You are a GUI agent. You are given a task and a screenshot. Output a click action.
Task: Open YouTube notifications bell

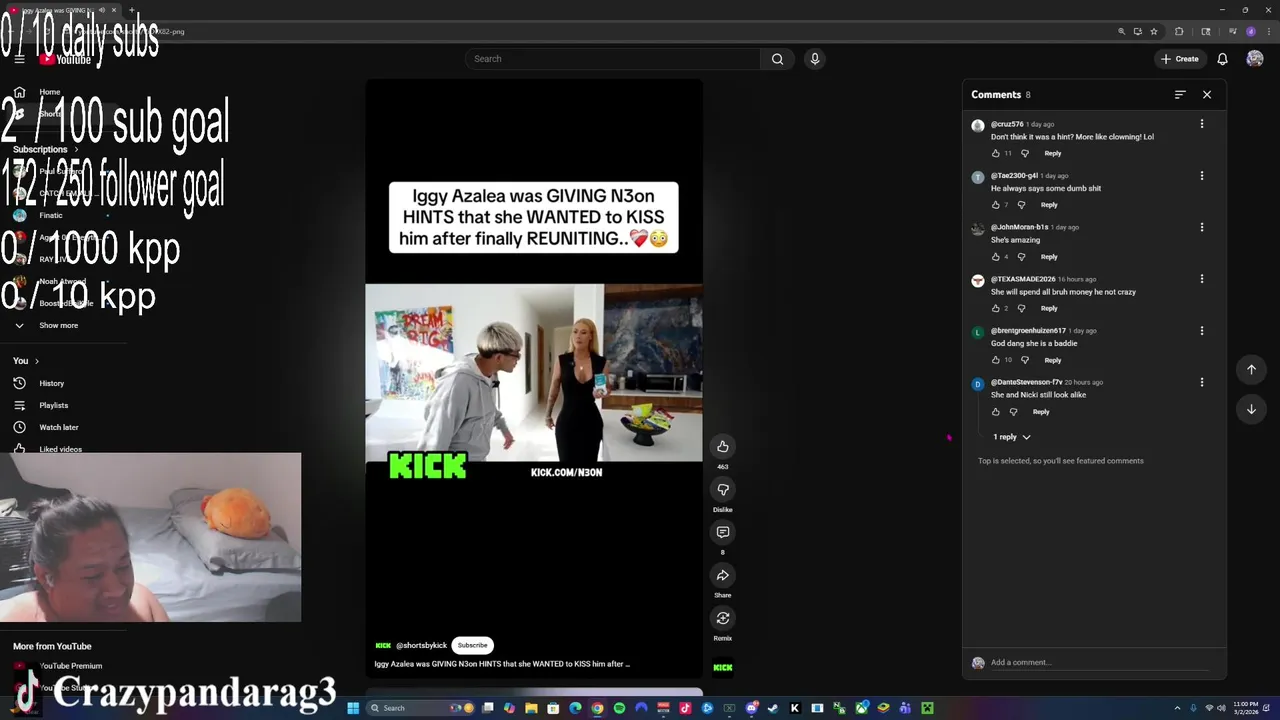(1222, 59)
